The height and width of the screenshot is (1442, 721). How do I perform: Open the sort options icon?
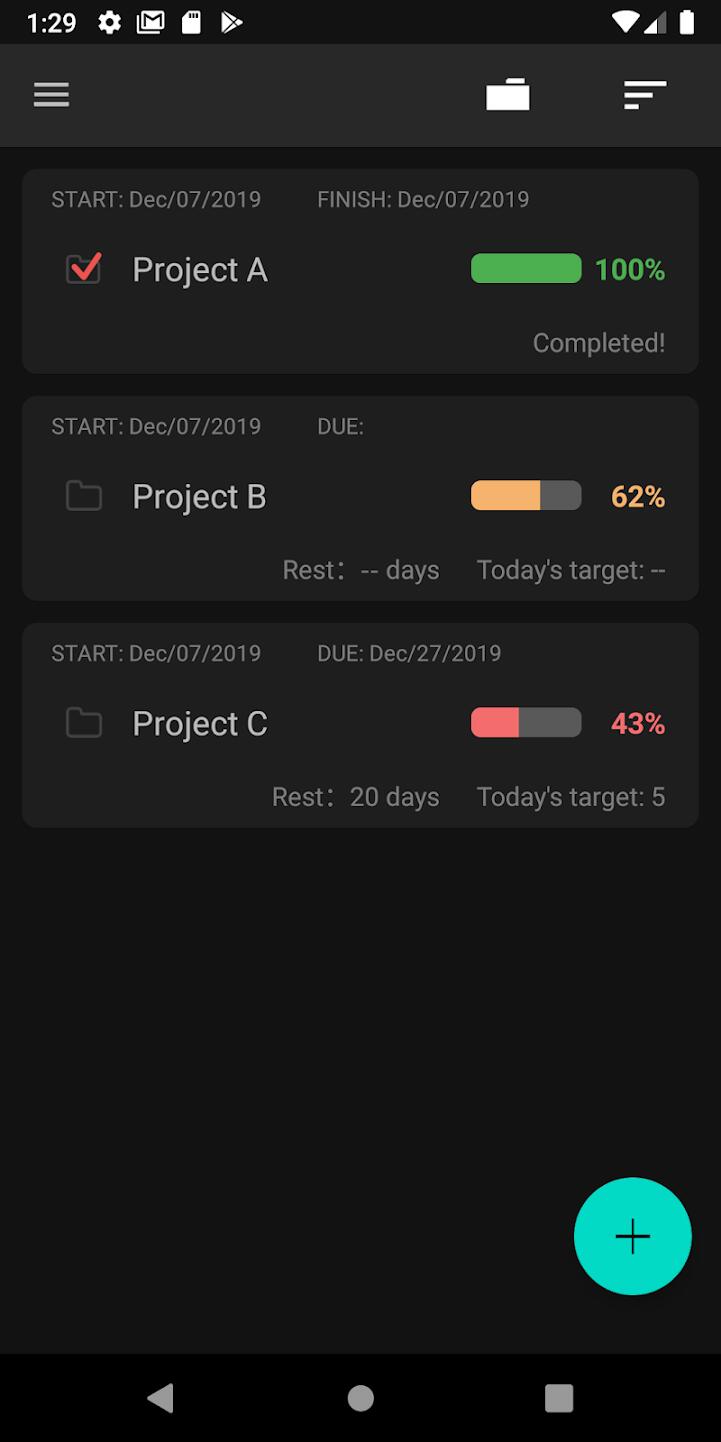[x=644, y=95]
